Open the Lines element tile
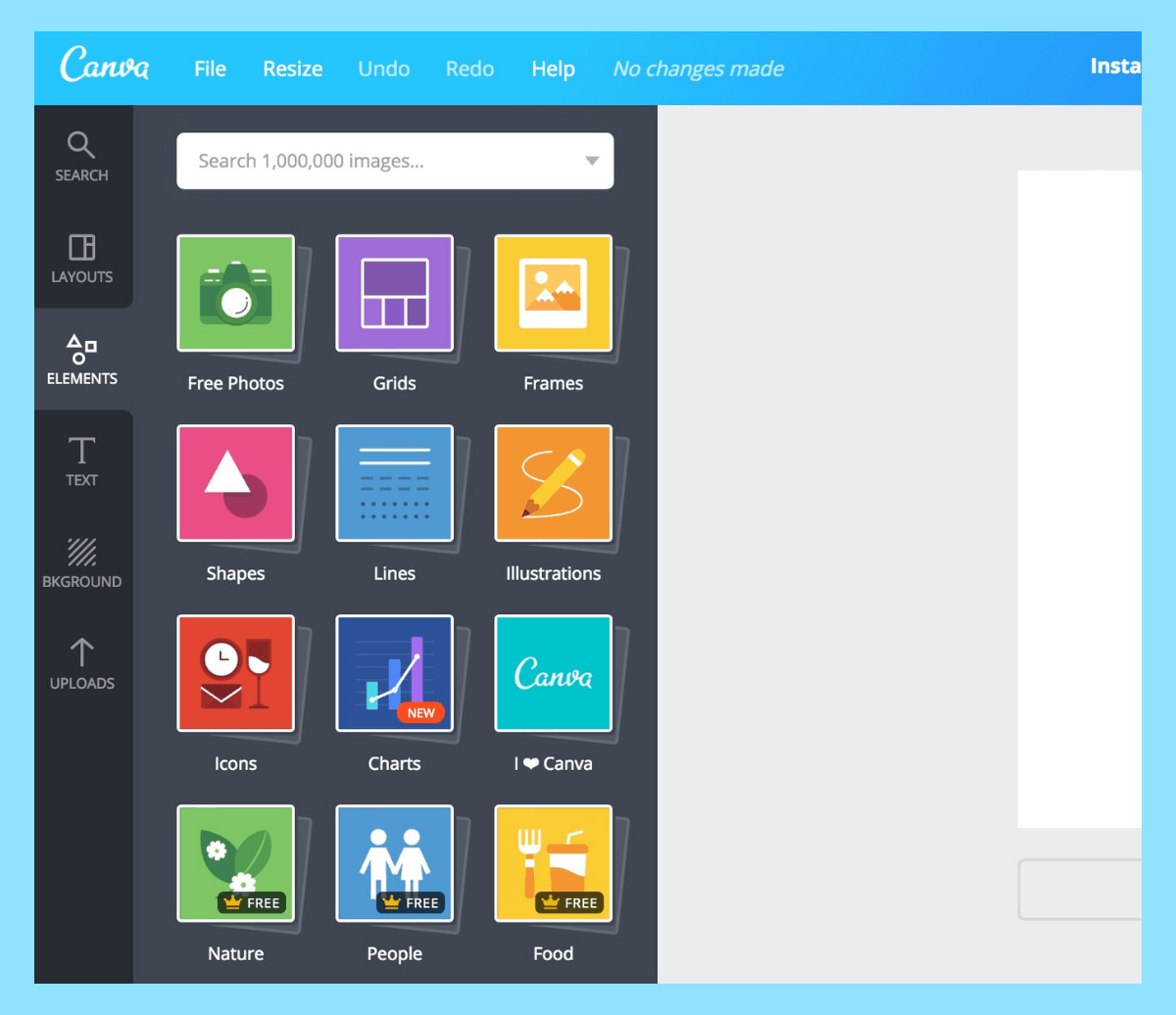The height and width of the screenshot is (1015, 1176). [394, 483]
